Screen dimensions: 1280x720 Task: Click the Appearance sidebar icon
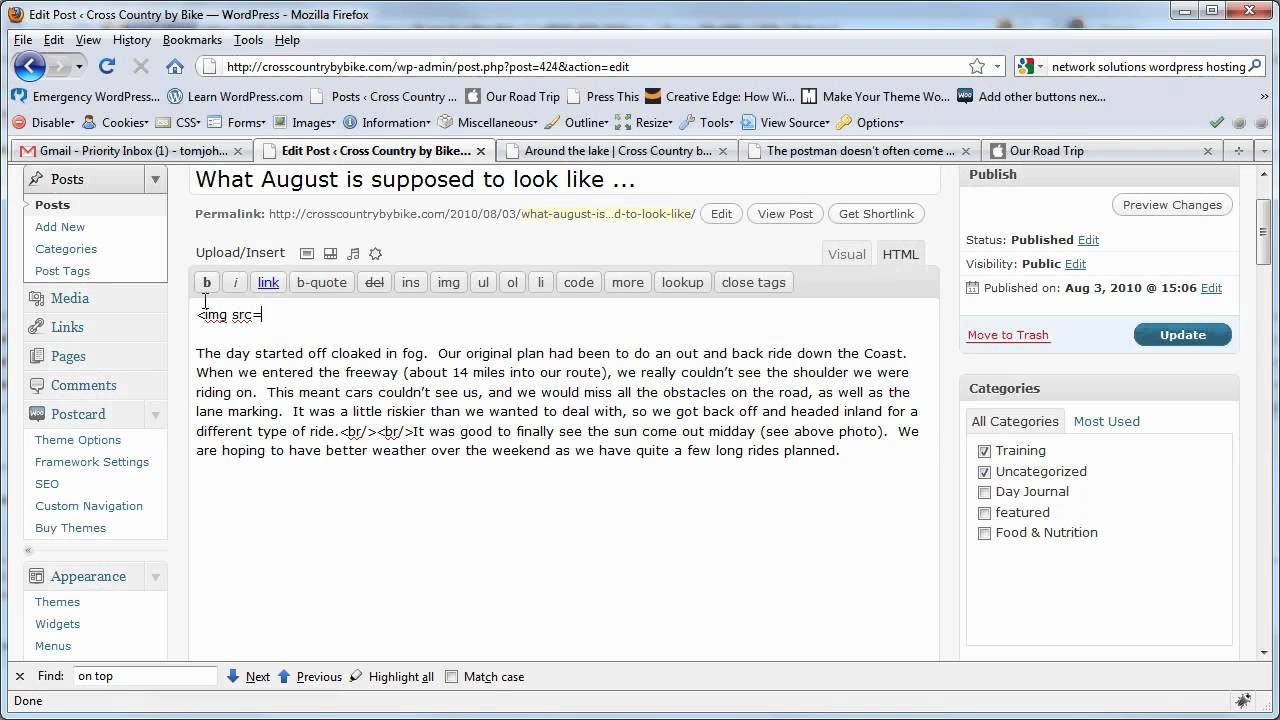click(x=37, y=576)
